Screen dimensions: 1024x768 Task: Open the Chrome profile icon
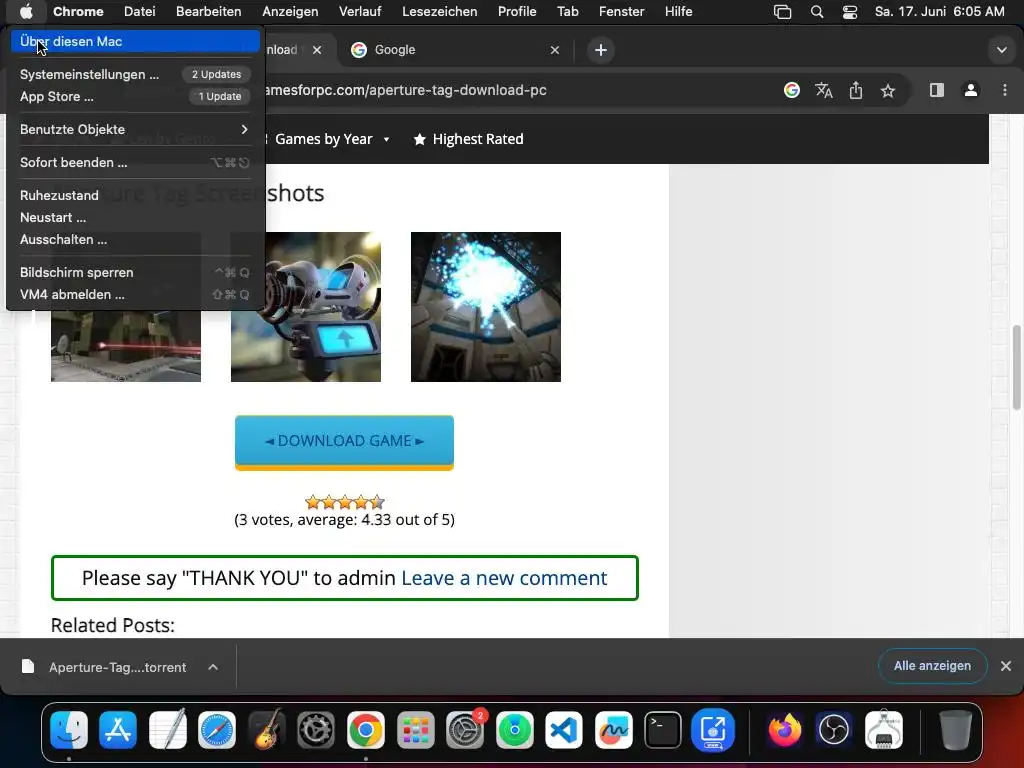970,90
